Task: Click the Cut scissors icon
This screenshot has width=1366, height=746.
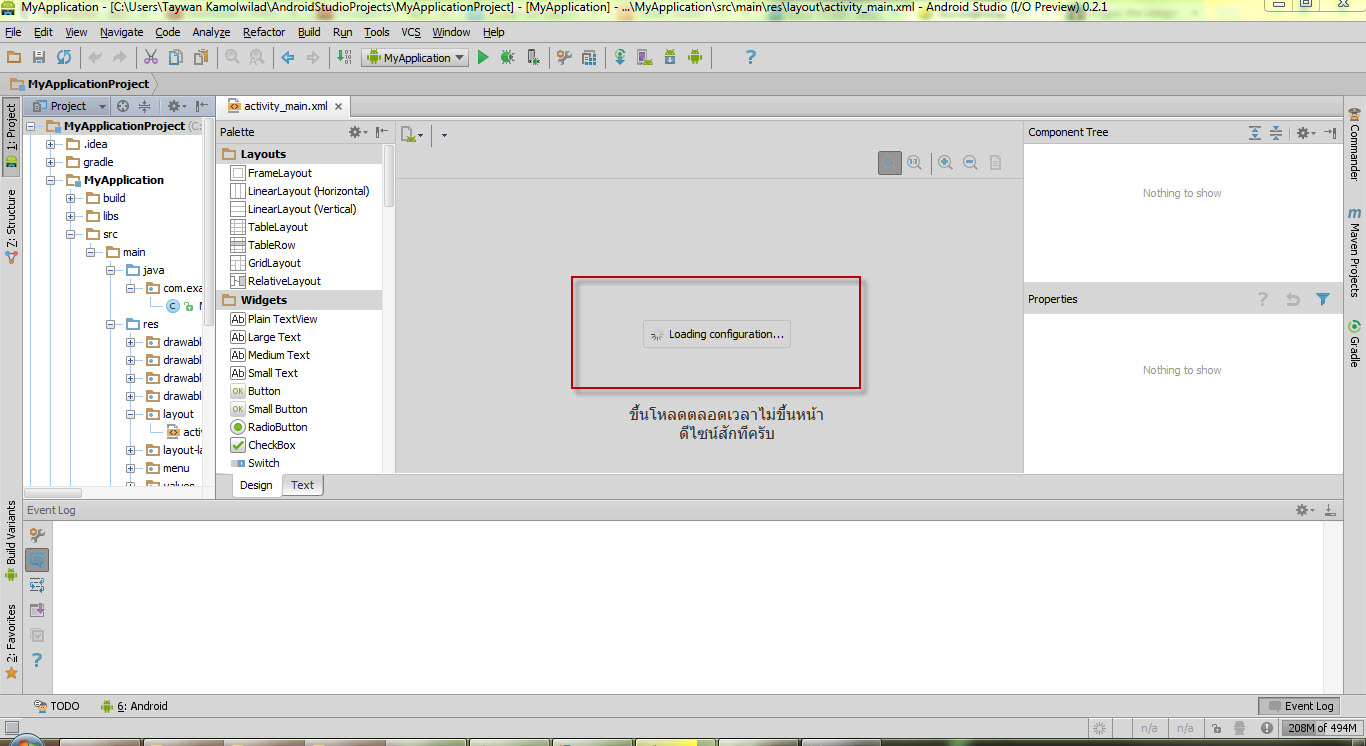Action: pyautogui.click(x=151, y=58)
